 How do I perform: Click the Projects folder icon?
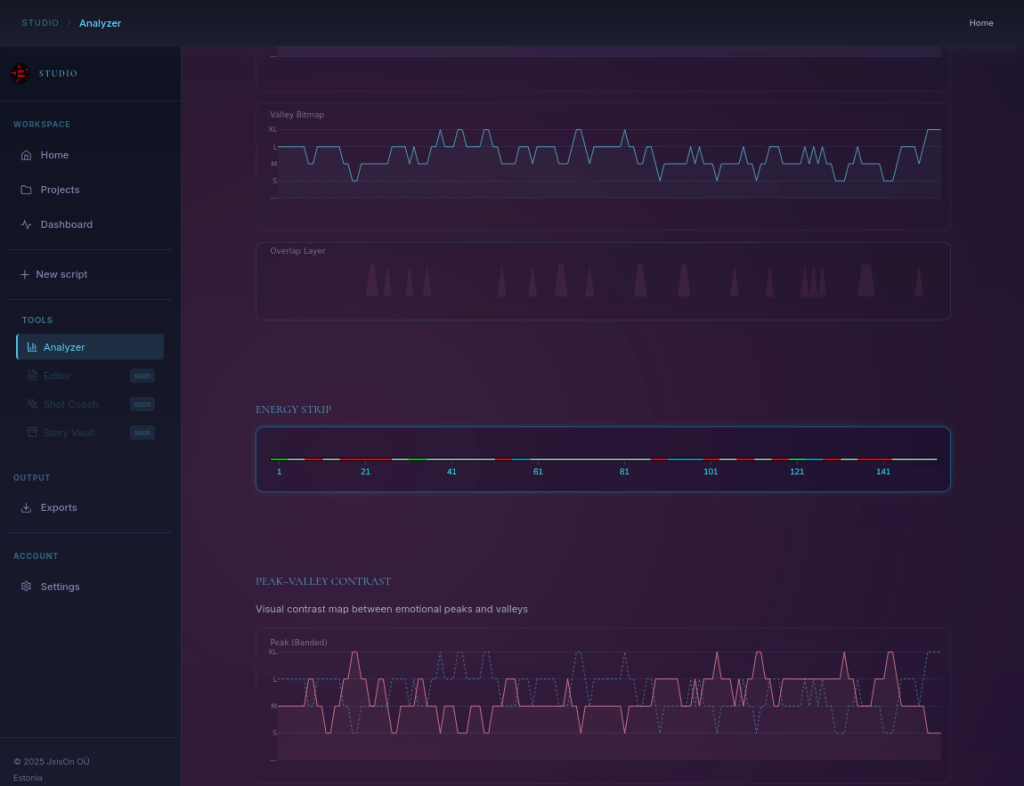pyautogui.click(x=26, y=190)
